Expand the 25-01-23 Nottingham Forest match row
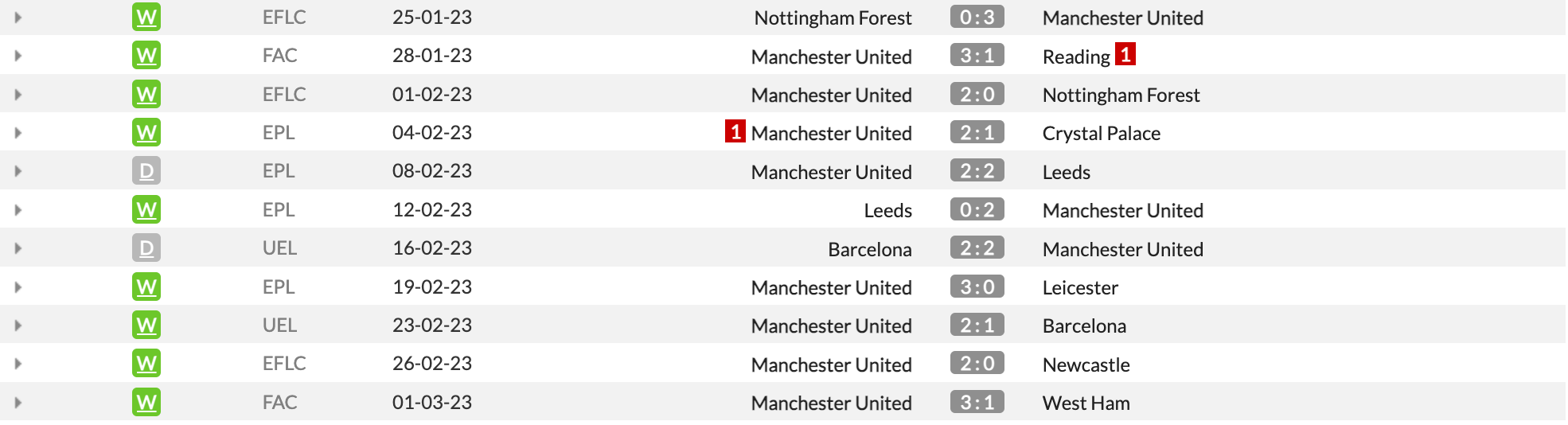This screenshot has height=425, width=1568. pyautogui.click(x=18, y=17)
